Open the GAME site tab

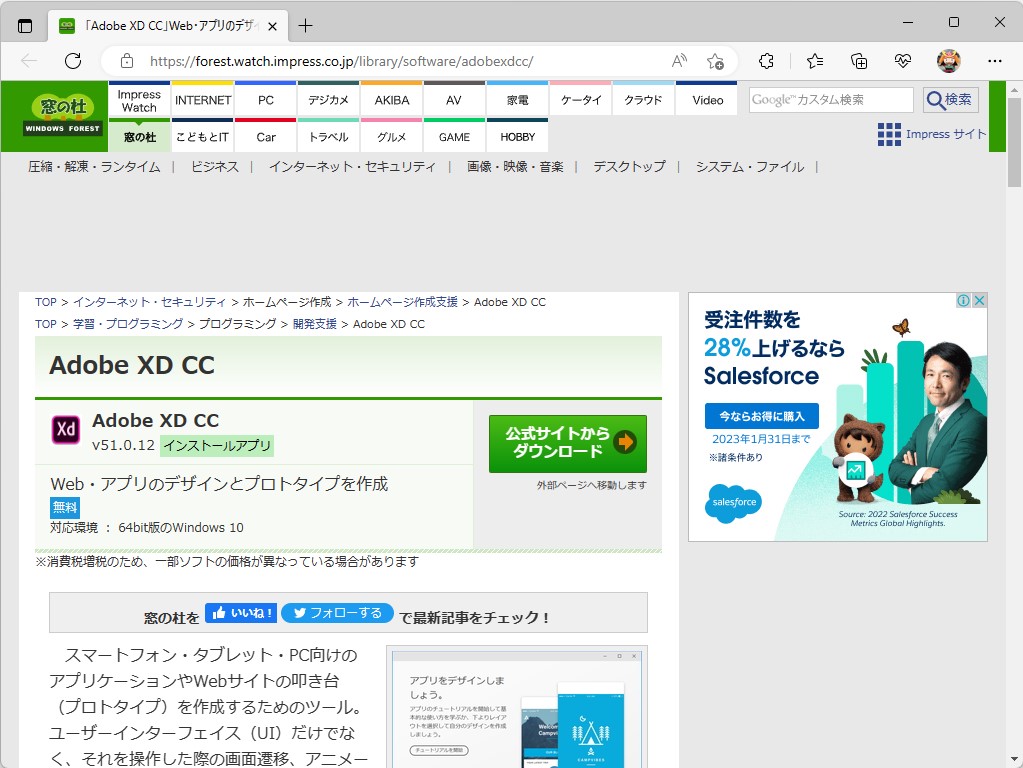(x=454, y=136)
